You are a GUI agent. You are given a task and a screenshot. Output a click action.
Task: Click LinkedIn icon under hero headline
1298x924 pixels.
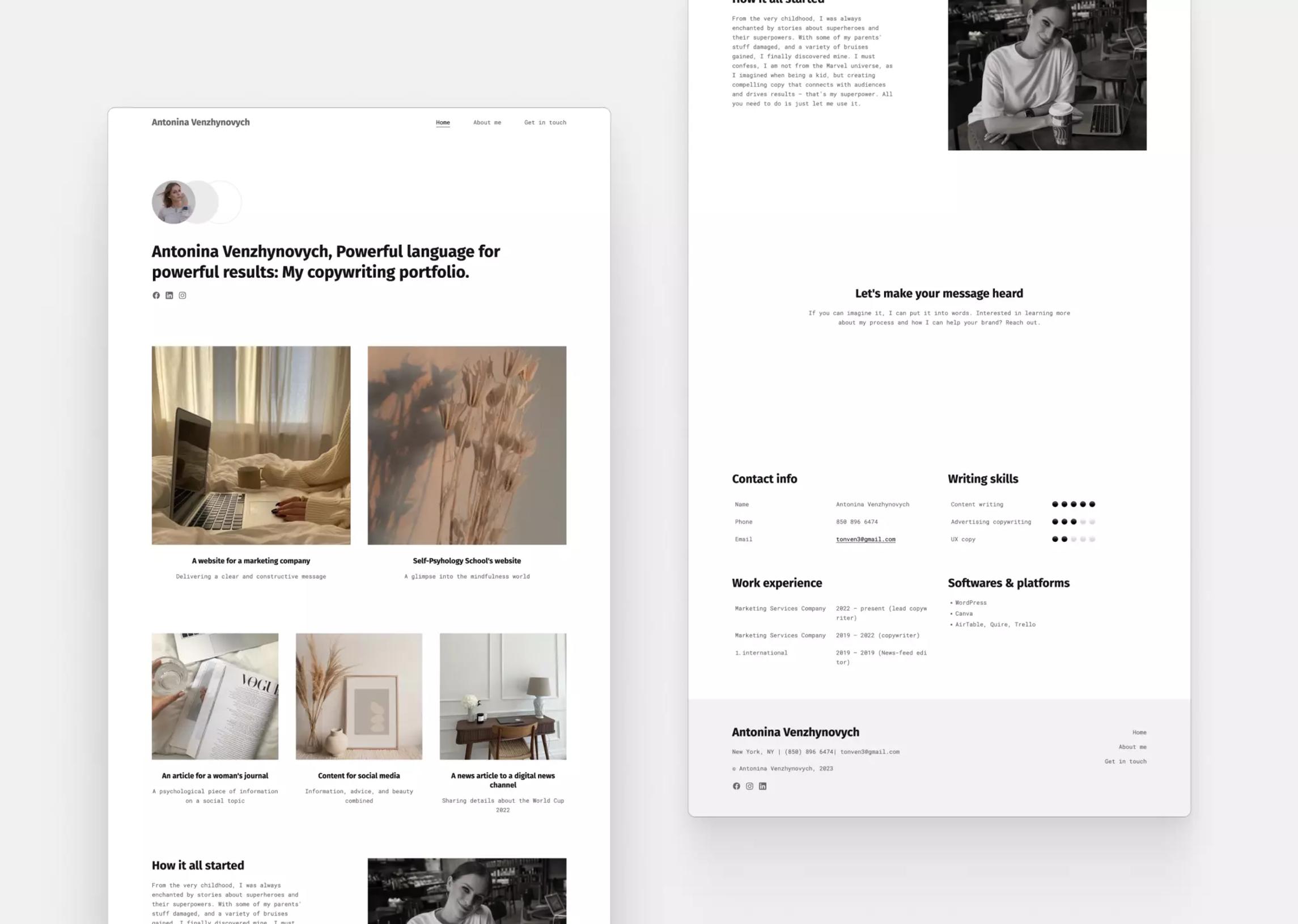(x=169, y=295)
